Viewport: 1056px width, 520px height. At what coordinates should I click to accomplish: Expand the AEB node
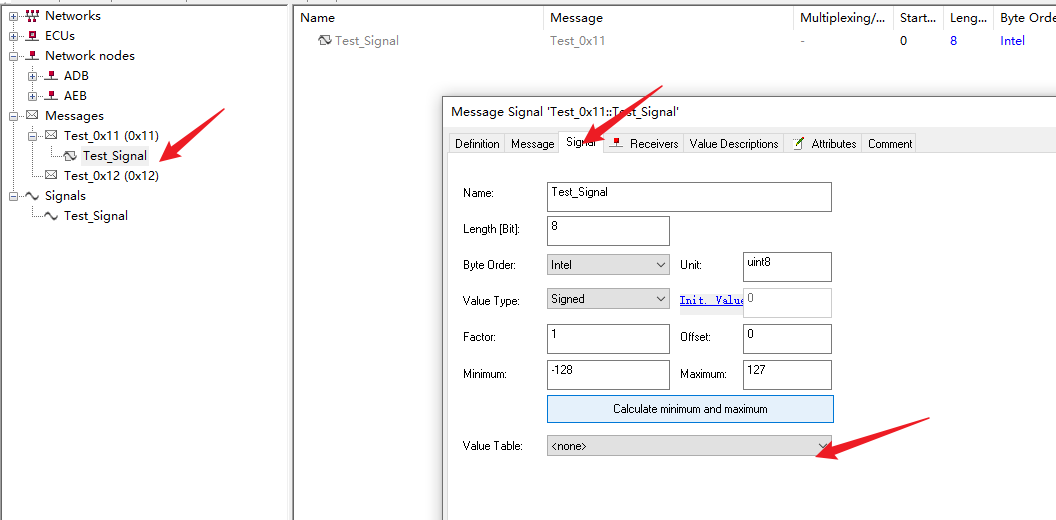pos(32,96)
